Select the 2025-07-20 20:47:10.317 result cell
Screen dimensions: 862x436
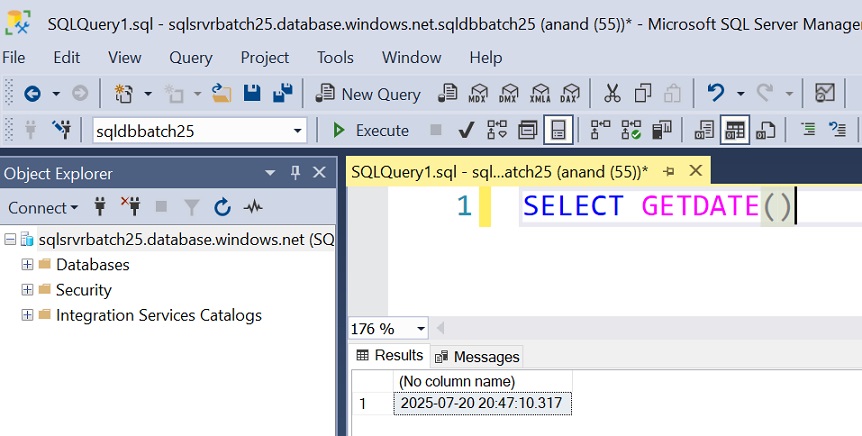click(483, 403)
